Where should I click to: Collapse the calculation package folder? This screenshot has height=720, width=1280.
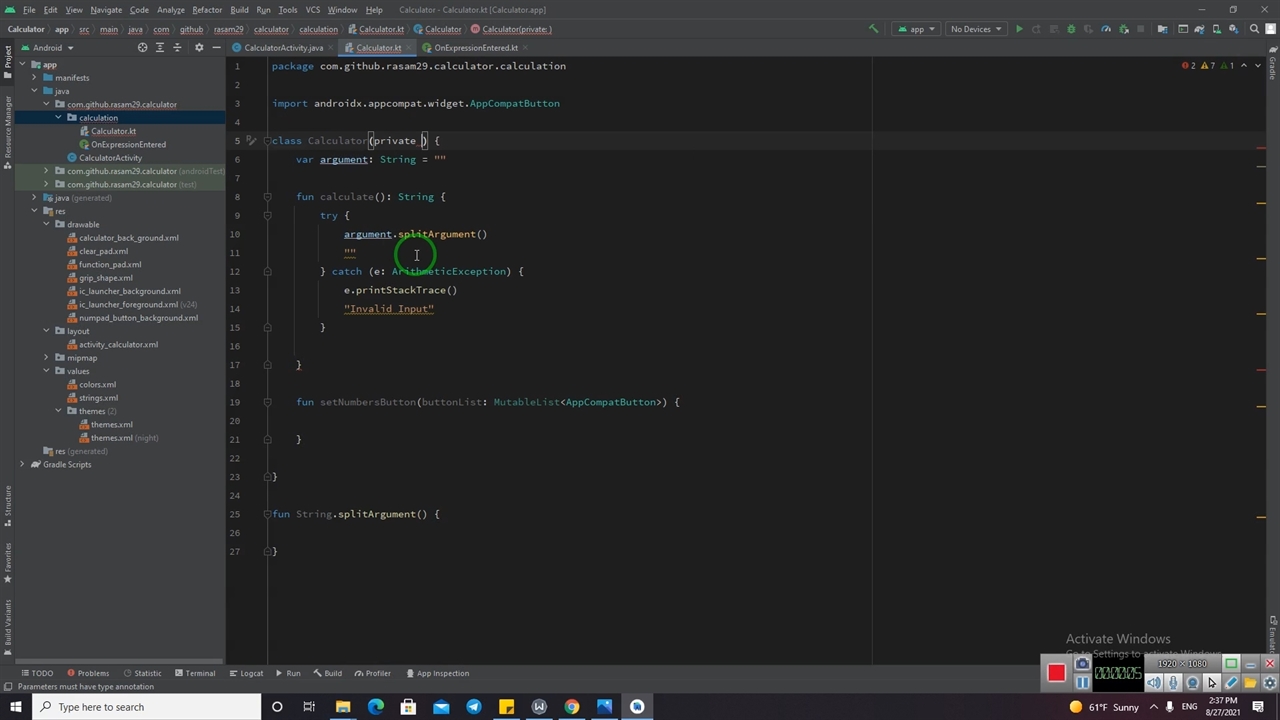click(58, 118)
